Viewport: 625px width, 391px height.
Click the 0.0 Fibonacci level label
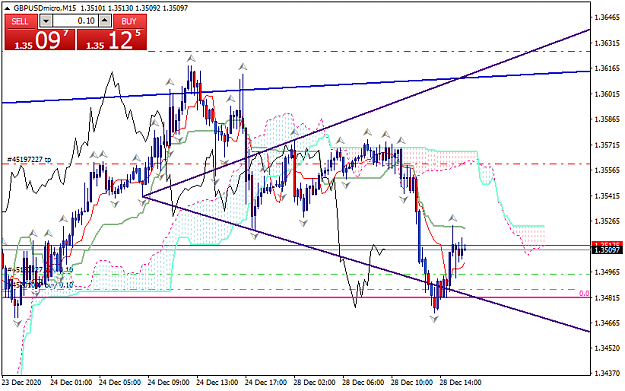584,293
